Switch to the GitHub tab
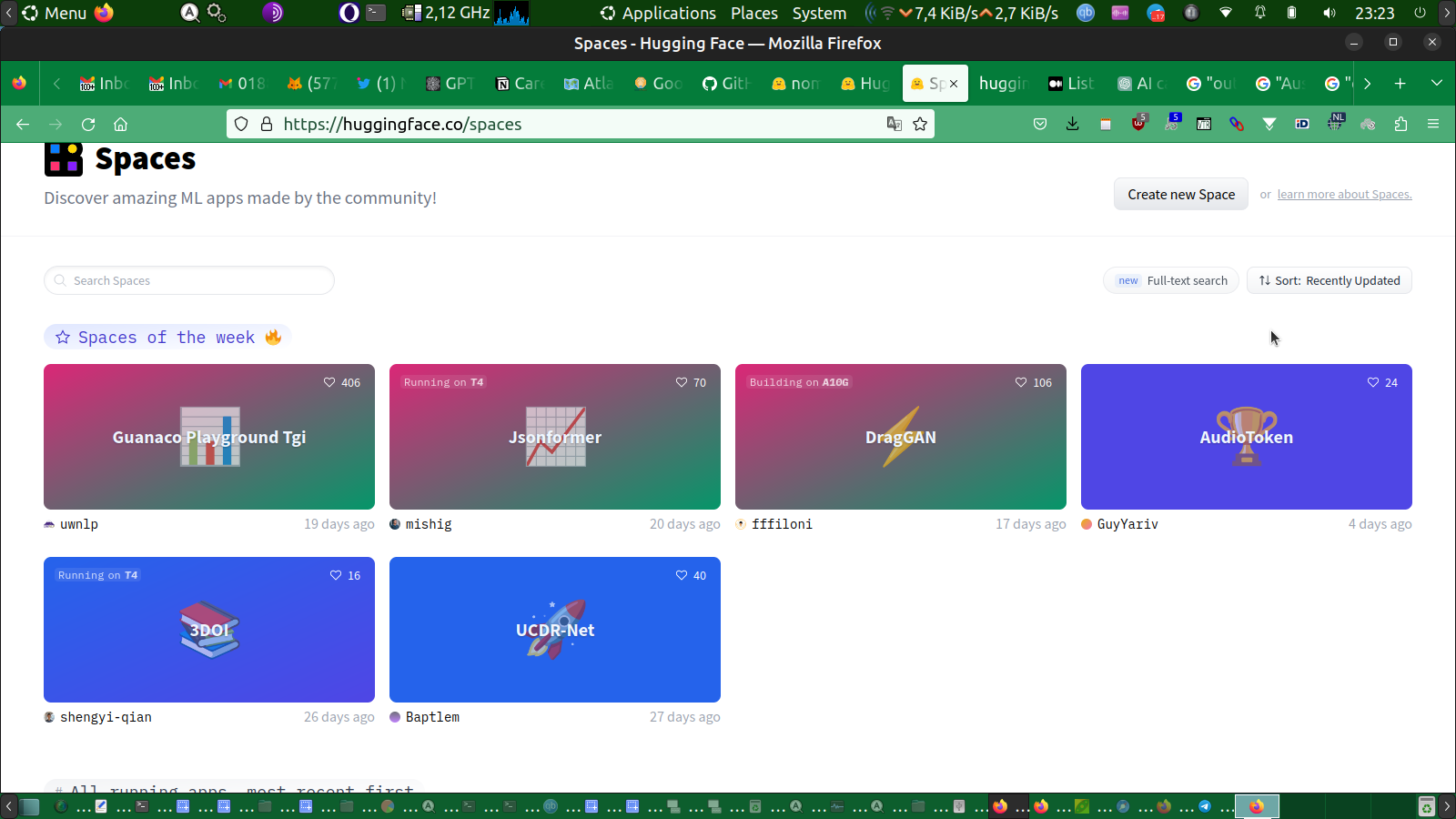Screen dimensions: 1456x819 (x=726, y=84)
